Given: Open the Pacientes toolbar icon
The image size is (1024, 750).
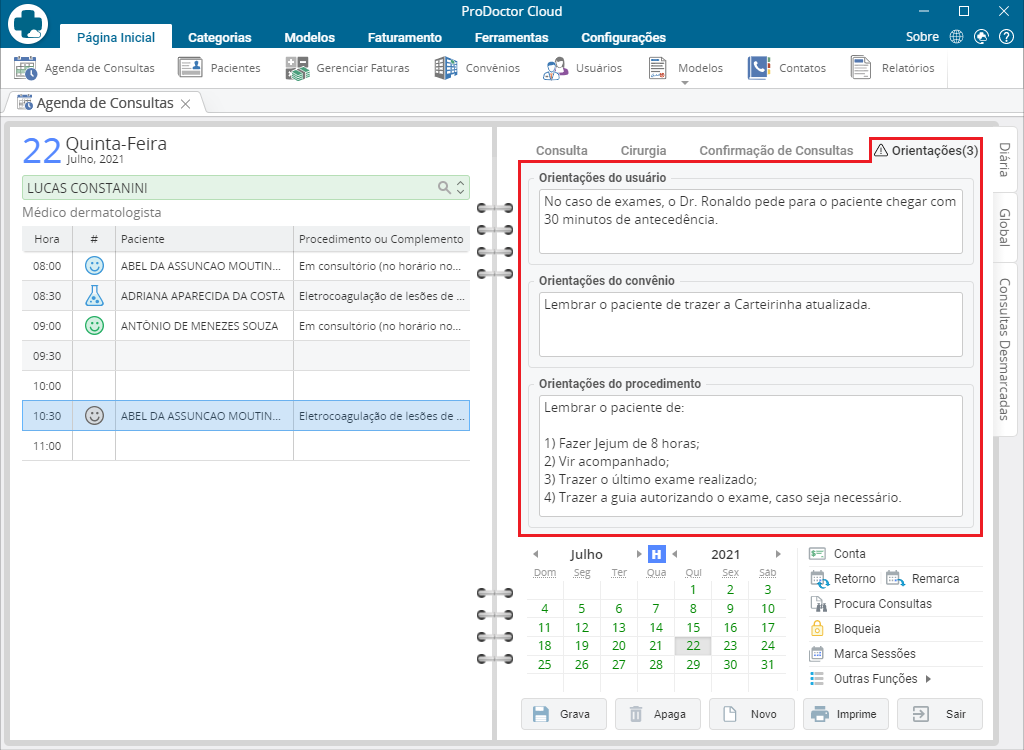Looking at the screenshot, I should [x=190, y=68].
